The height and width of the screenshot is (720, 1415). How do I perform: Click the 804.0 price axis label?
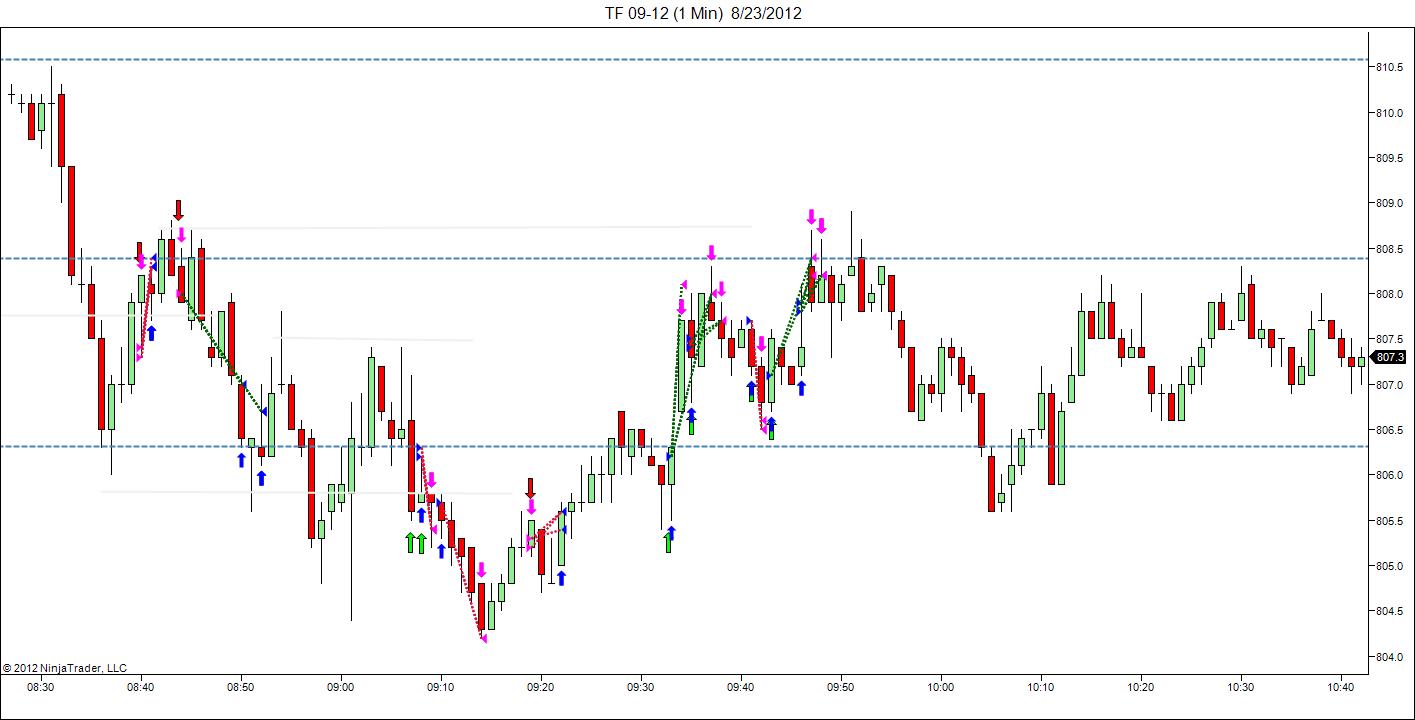point(1389,657)
